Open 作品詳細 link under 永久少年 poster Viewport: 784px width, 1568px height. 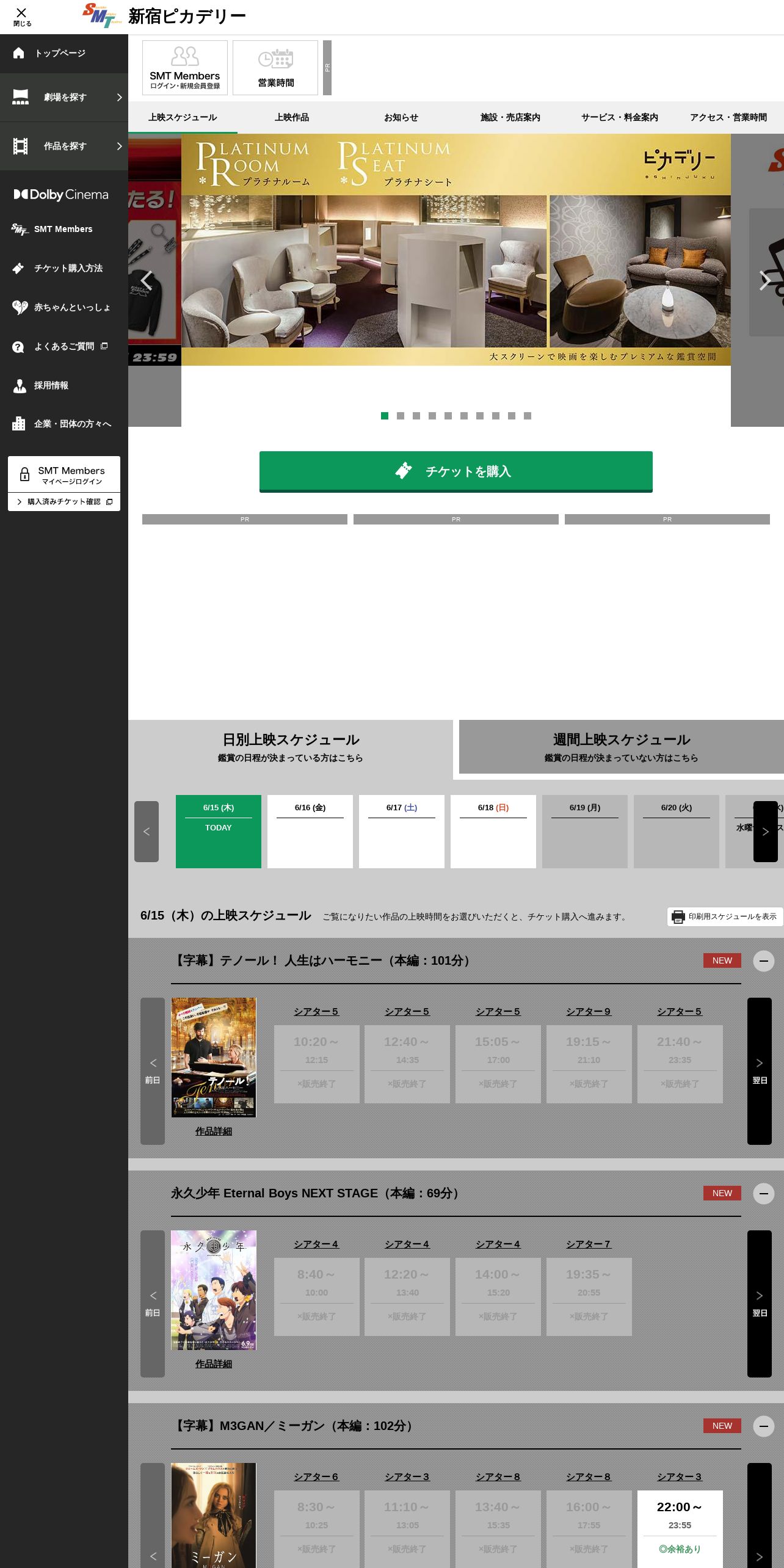214,1364
